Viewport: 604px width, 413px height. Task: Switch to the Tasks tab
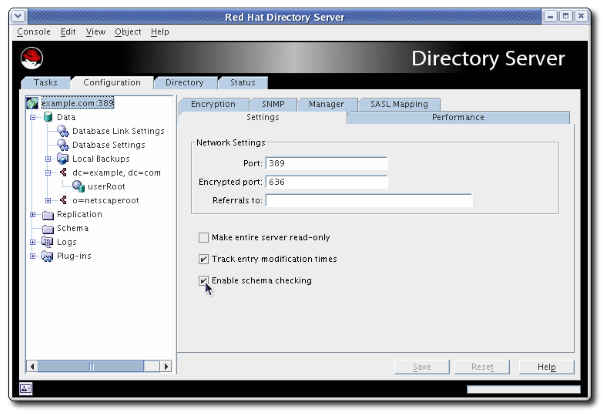[x=45, y=82]
